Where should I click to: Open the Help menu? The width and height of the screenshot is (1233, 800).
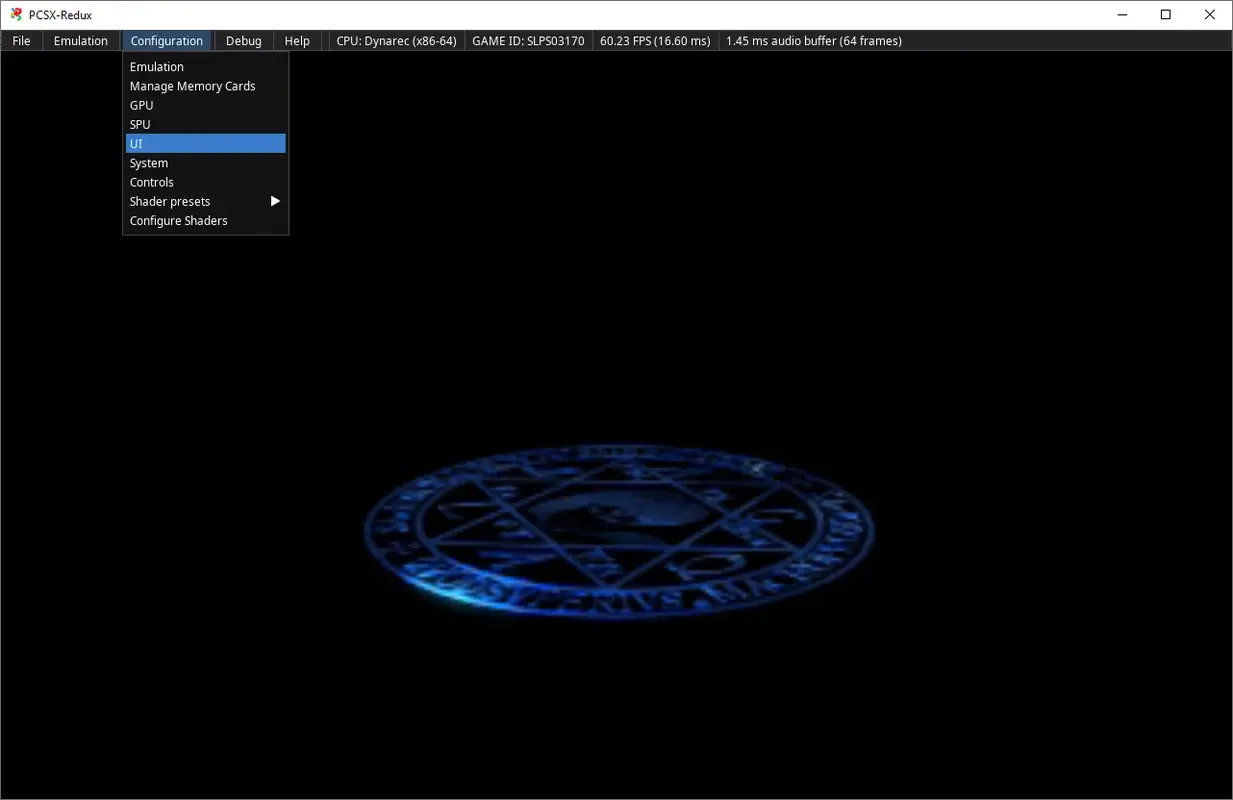pyautogui.click(x=296, y=40)
